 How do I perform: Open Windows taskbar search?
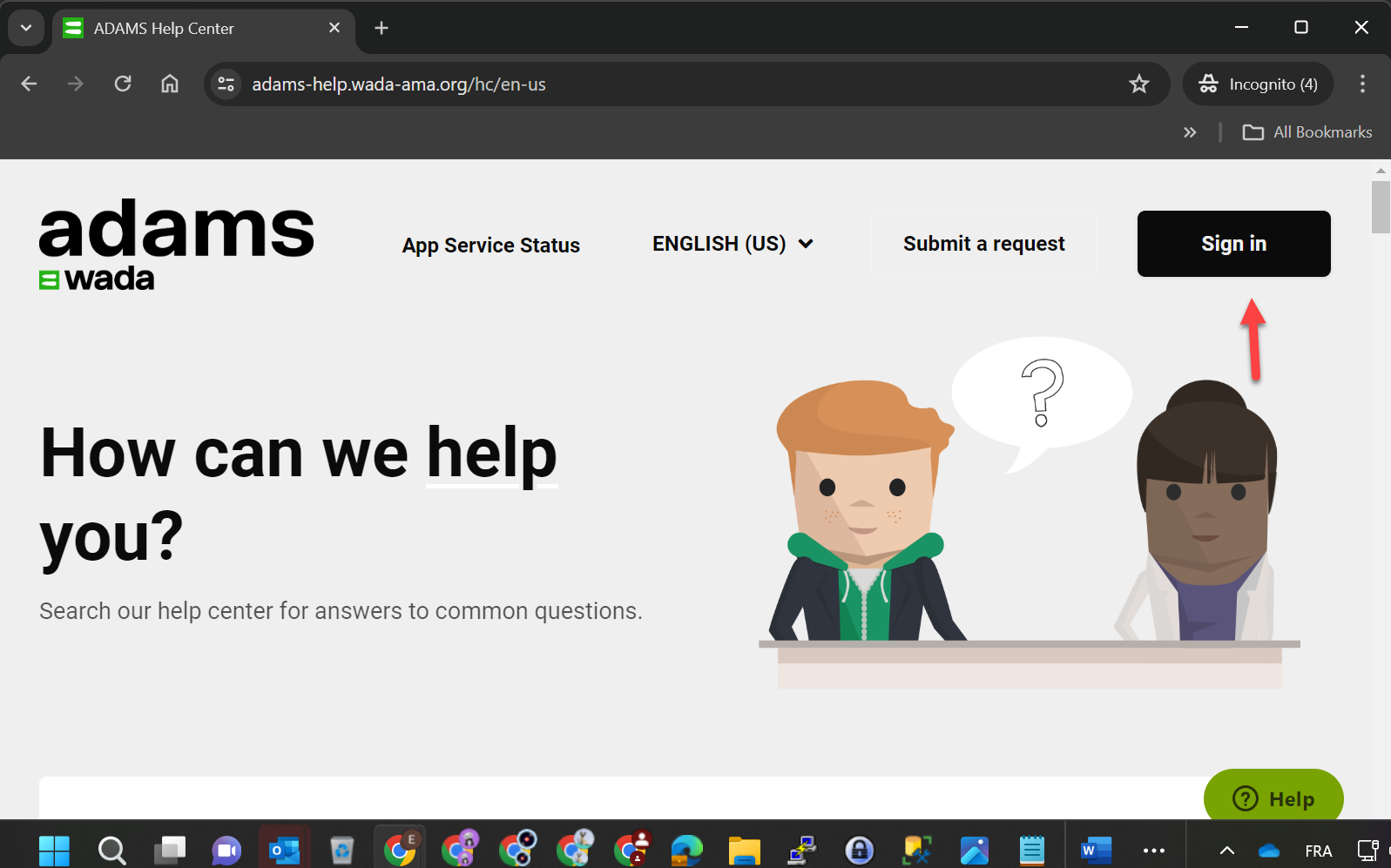111,850
